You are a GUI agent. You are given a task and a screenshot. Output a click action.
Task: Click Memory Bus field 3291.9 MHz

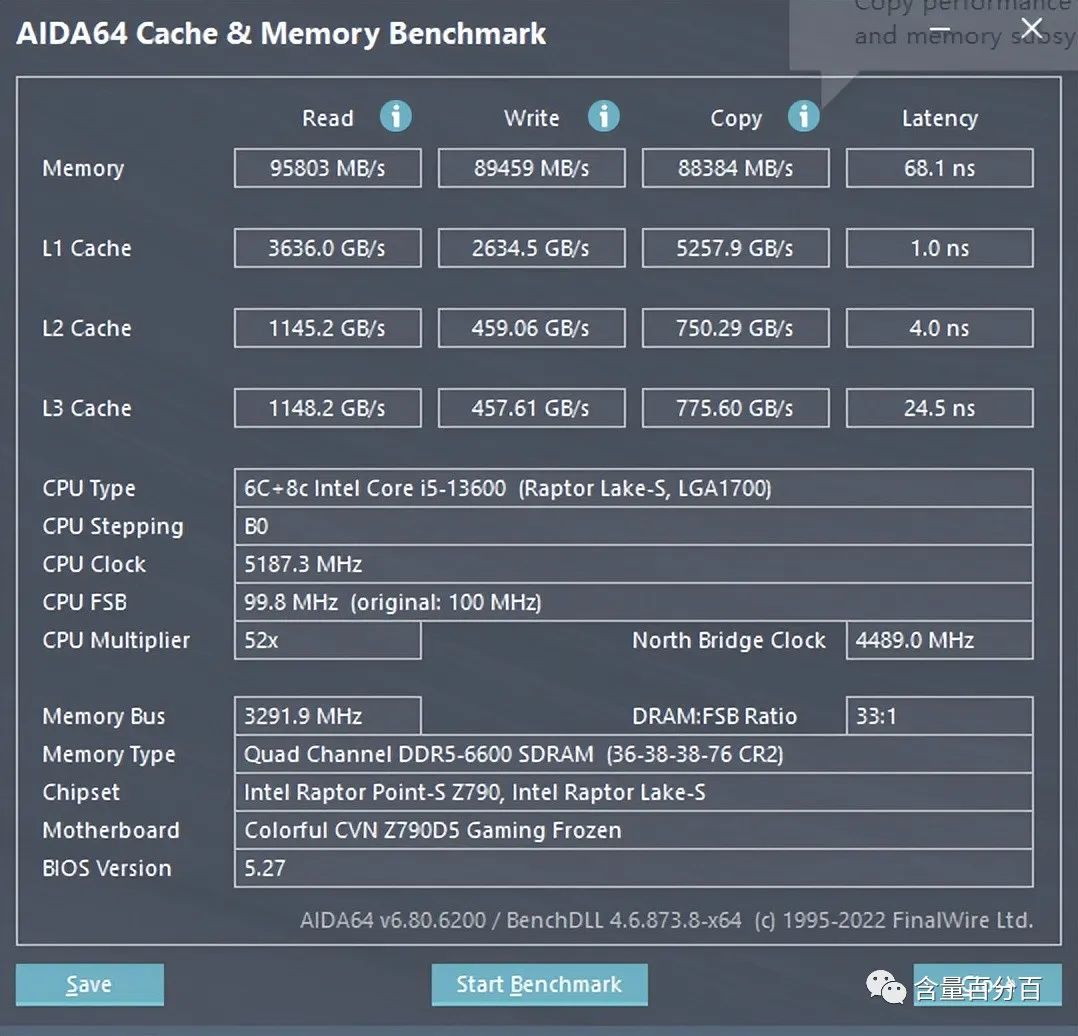click(x=328, y=716)
